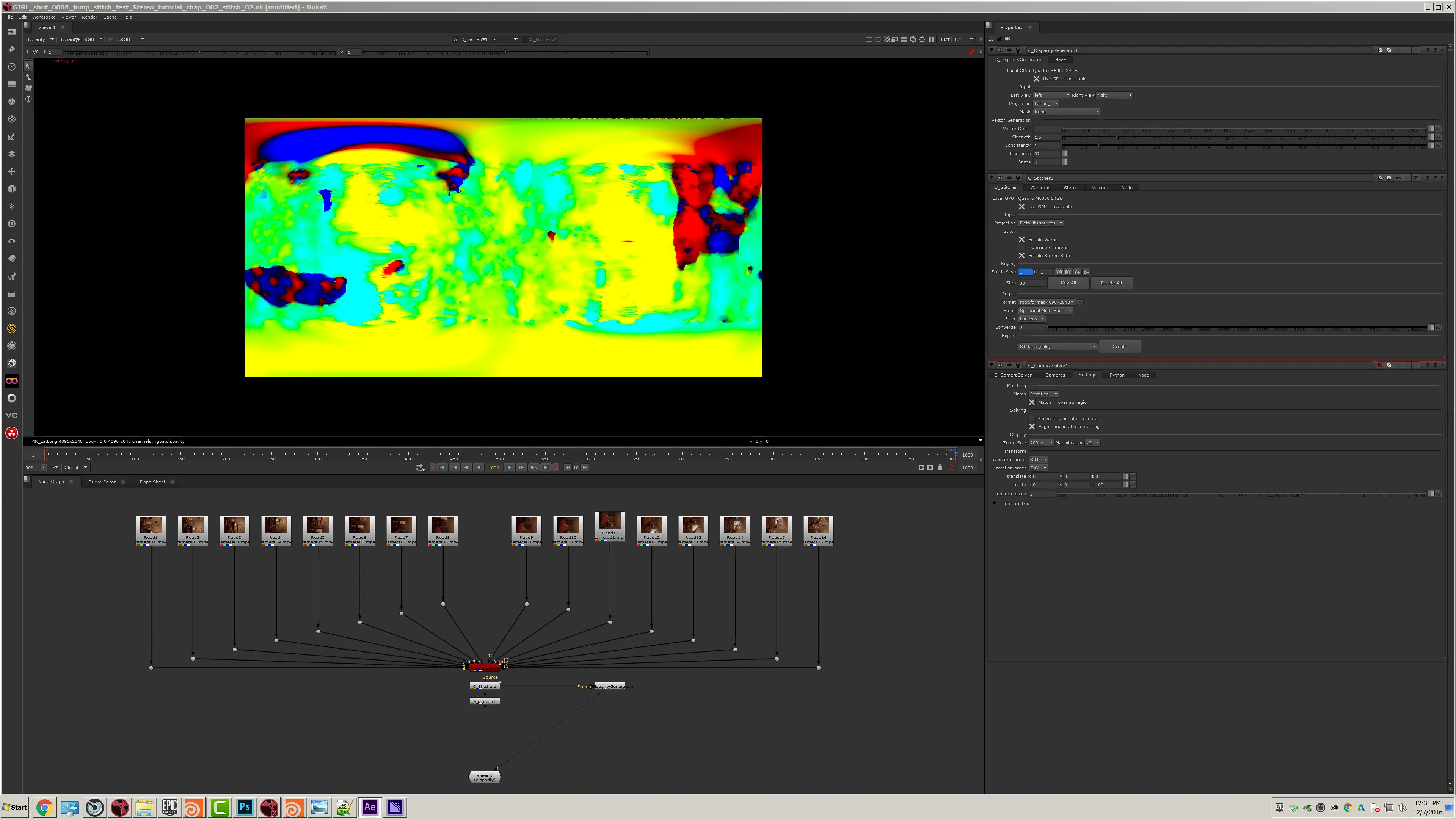1456x819 pixels.
Task: Open the Filter Lanczos dropdown
Action: [1031, 319]
